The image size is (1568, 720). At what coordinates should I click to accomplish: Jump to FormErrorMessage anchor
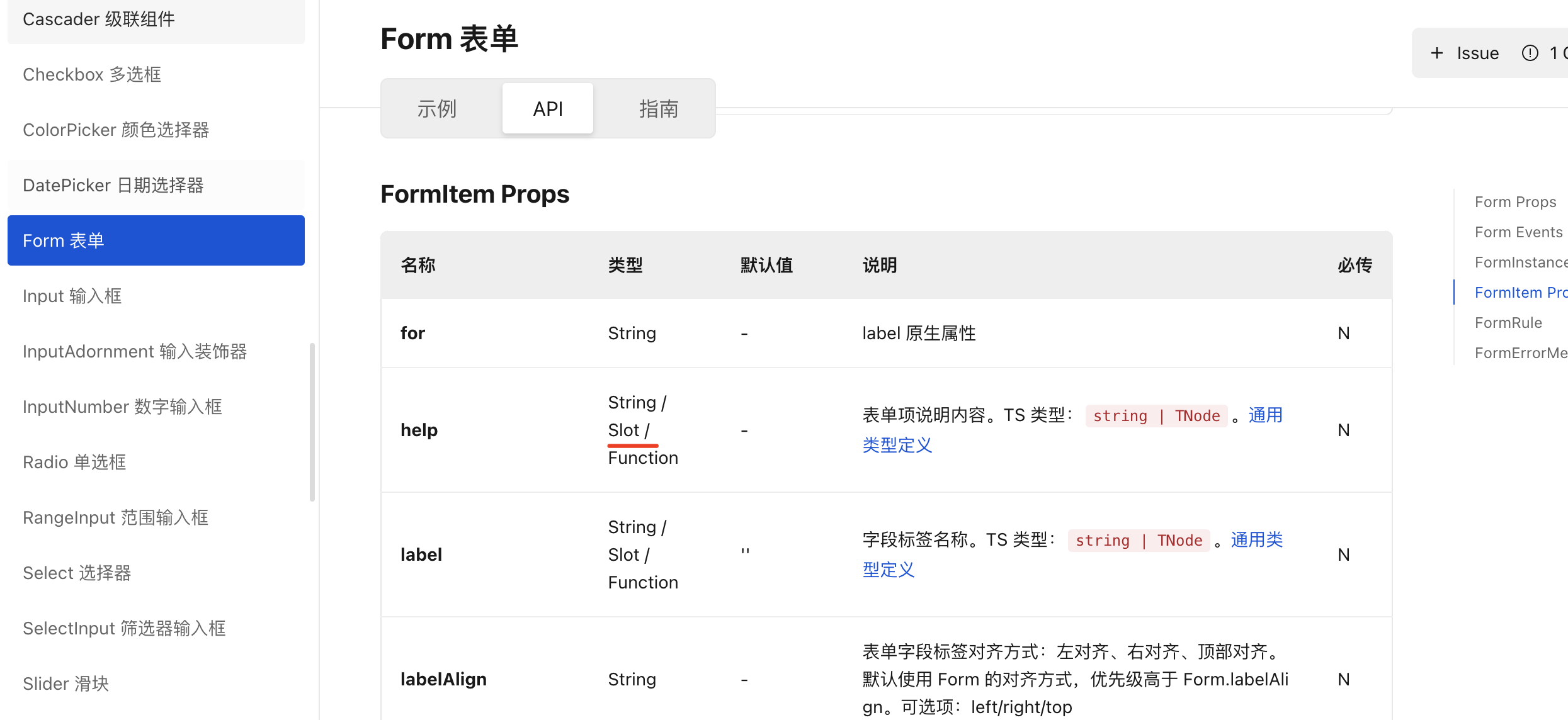pos(1521,353)
